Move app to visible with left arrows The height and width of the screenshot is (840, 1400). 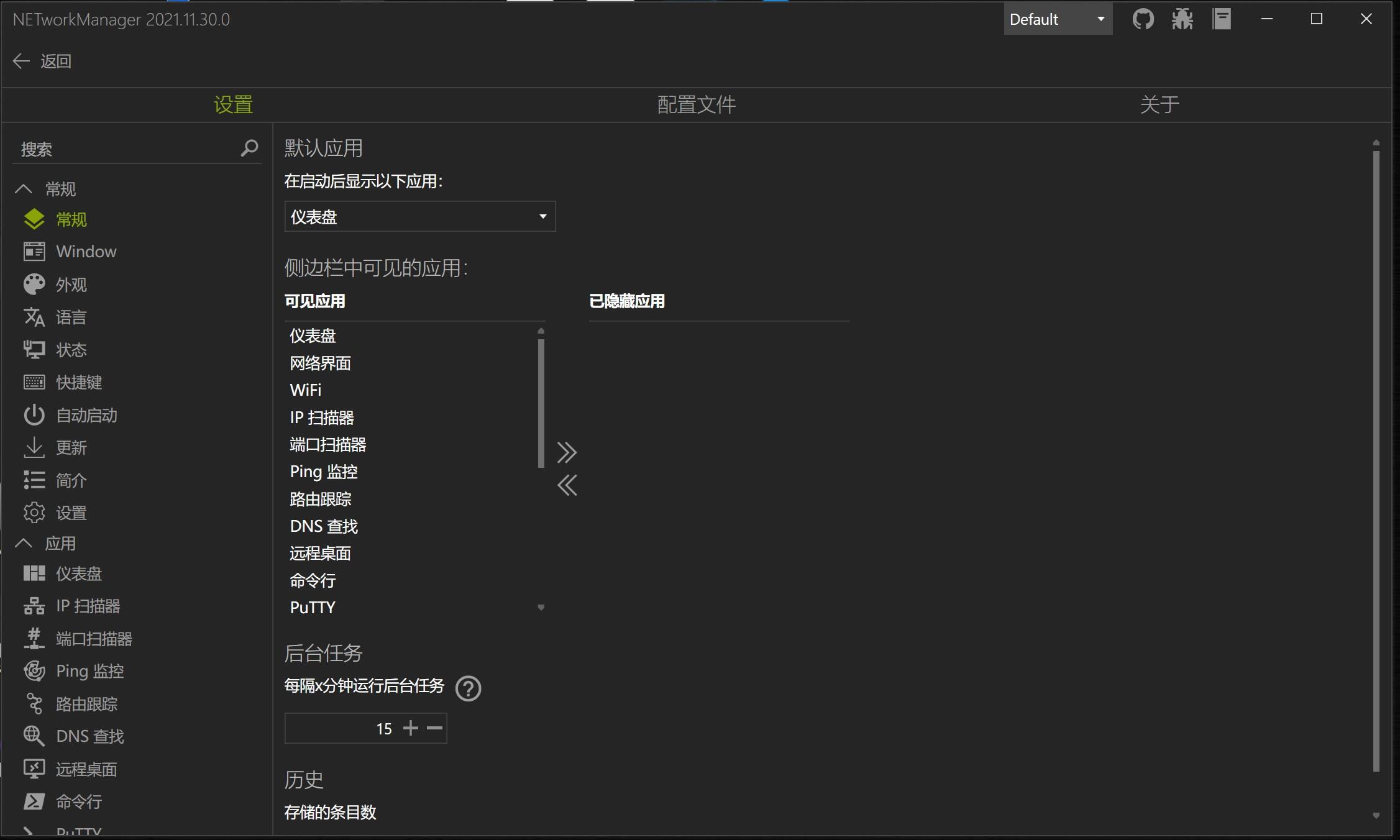pos(567,485)
